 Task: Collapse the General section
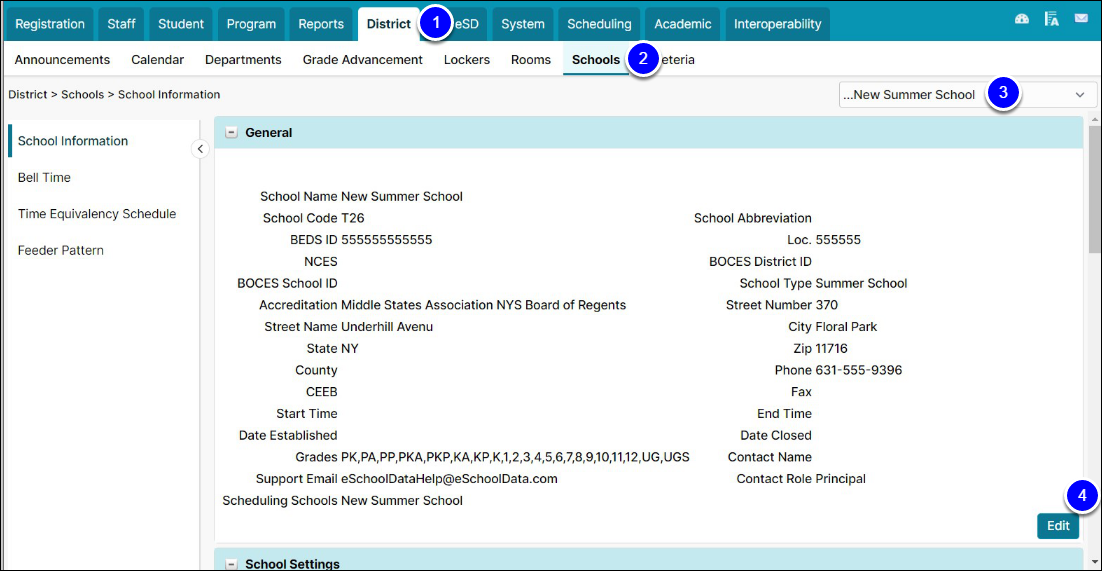(x=231, y=132)
